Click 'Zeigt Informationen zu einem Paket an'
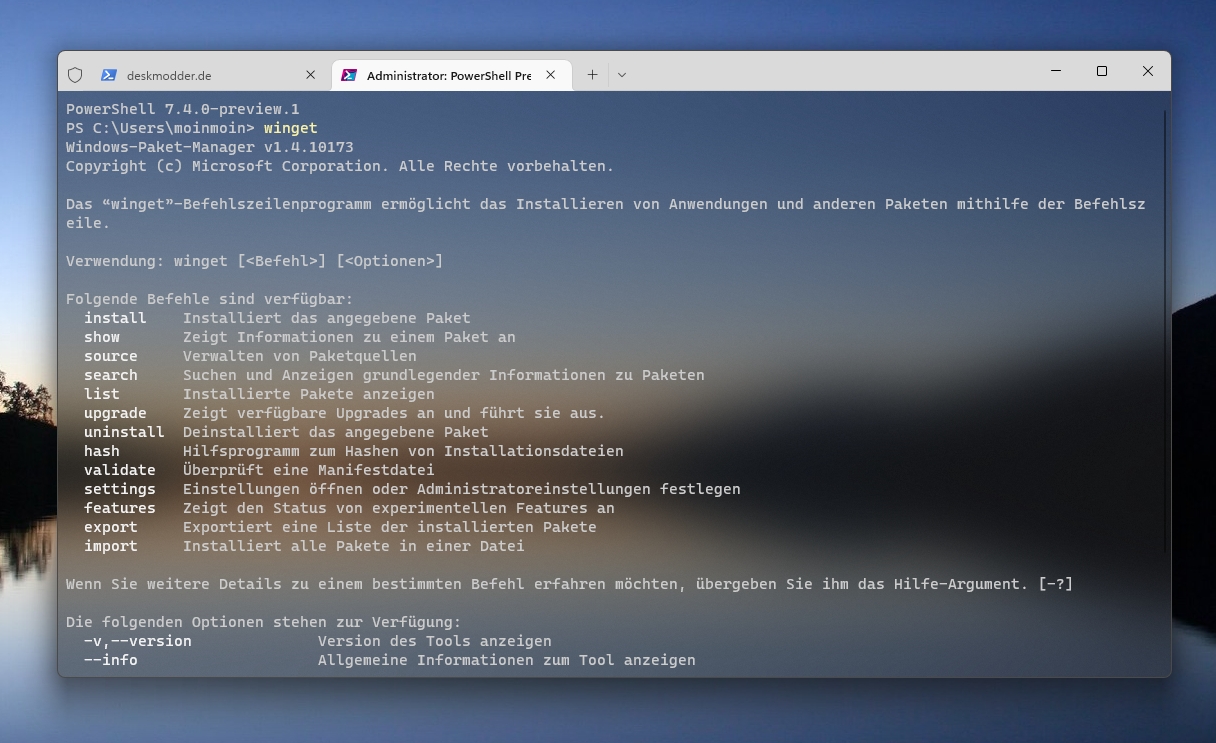 point(349,337)
